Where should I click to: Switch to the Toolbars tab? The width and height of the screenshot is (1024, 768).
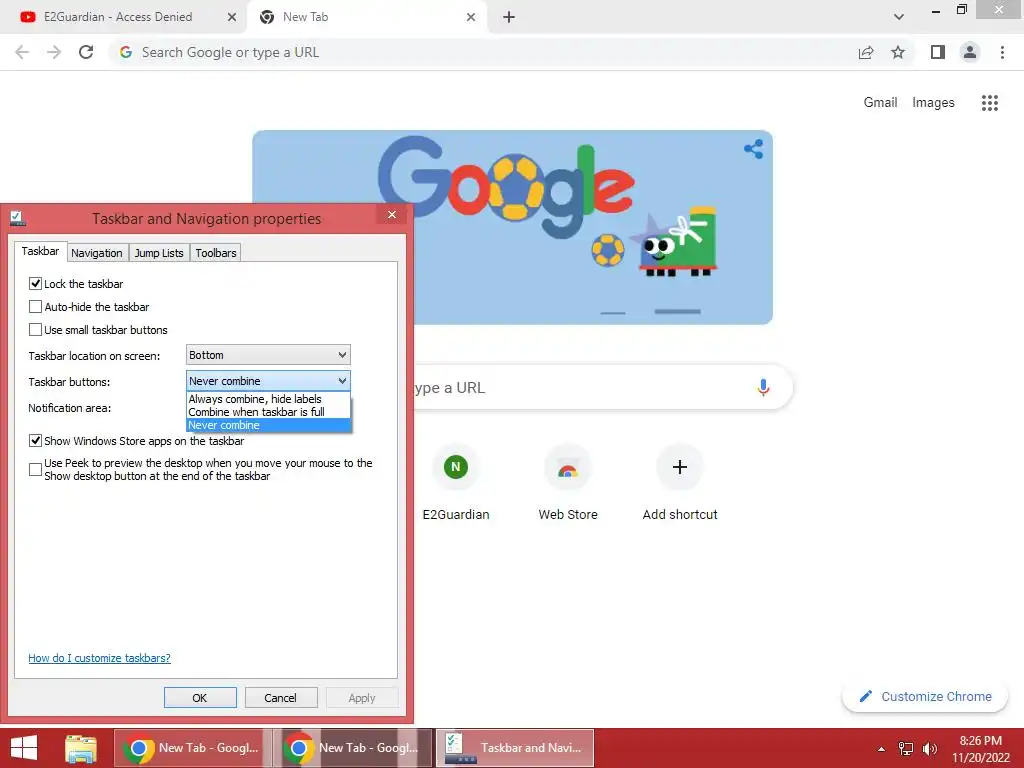pyautogui.click(x=216, y=253)
